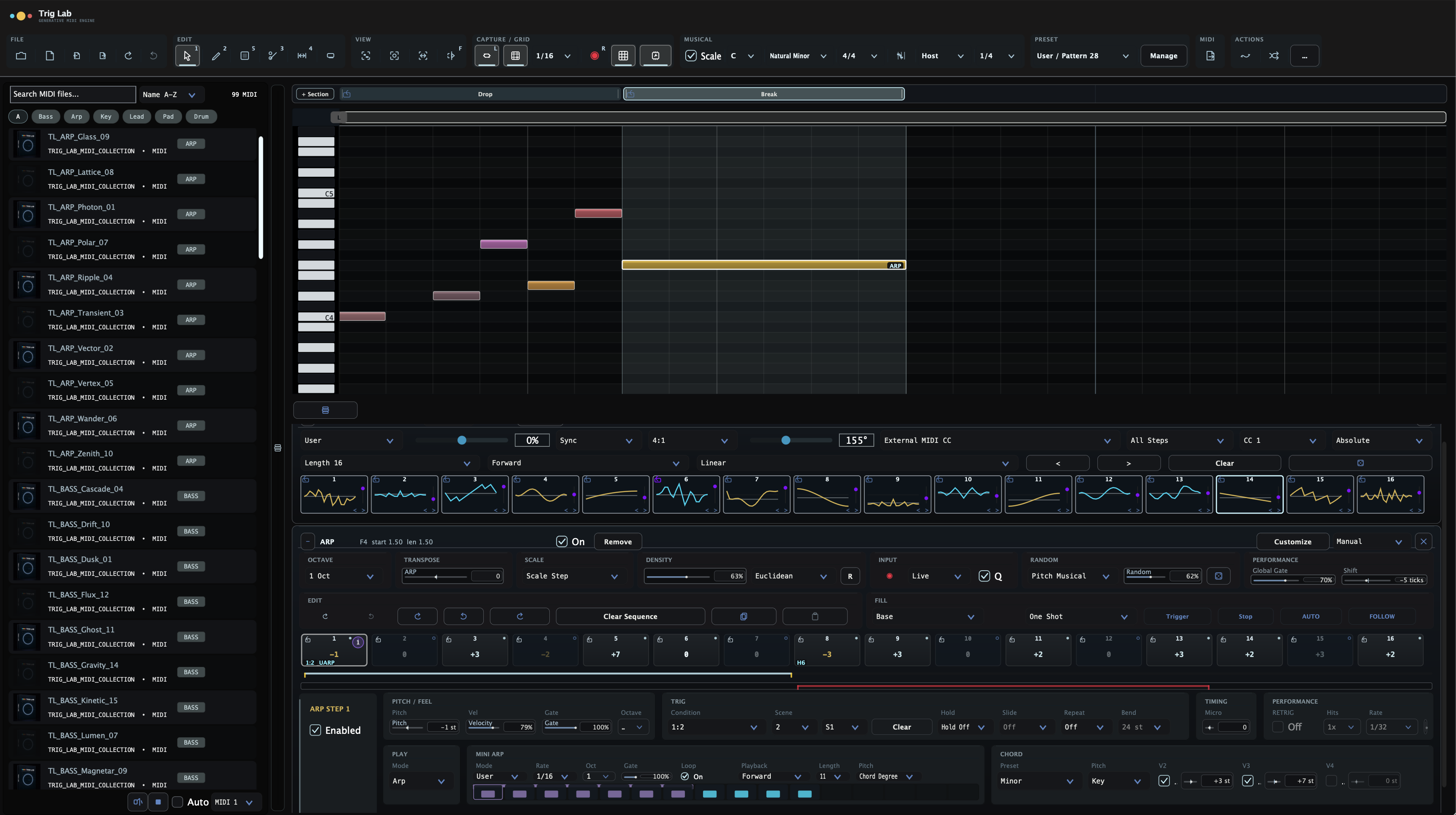The height and width of the screenshot is (815, 1456).
Task: Click the Clear Sequence button
Action: 630,616
